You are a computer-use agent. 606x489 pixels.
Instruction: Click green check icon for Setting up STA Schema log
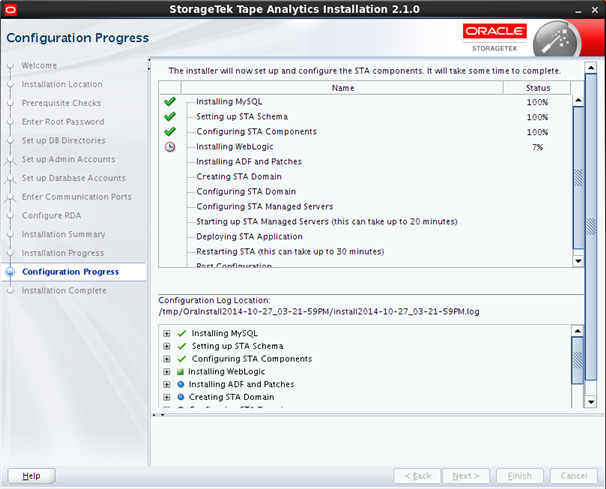pyautogui.click(x=182, y=346)
